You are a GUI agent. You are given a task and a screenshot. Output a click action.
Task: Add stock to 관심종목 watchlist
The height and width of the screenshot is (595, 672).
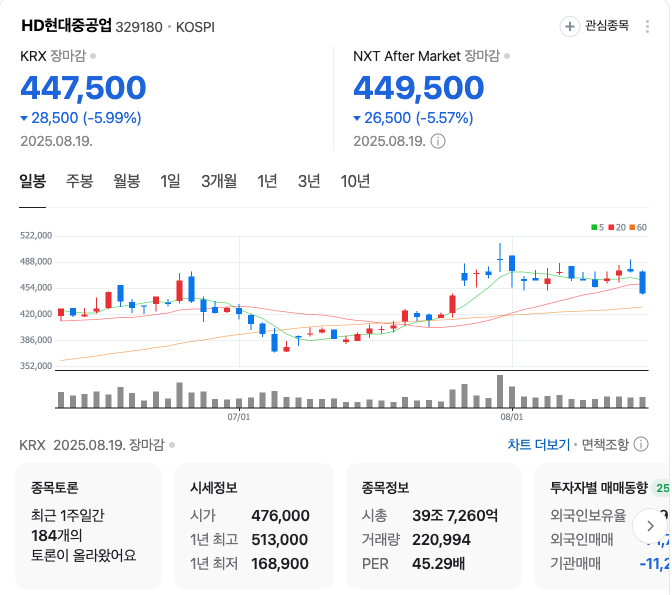(594, 27)
